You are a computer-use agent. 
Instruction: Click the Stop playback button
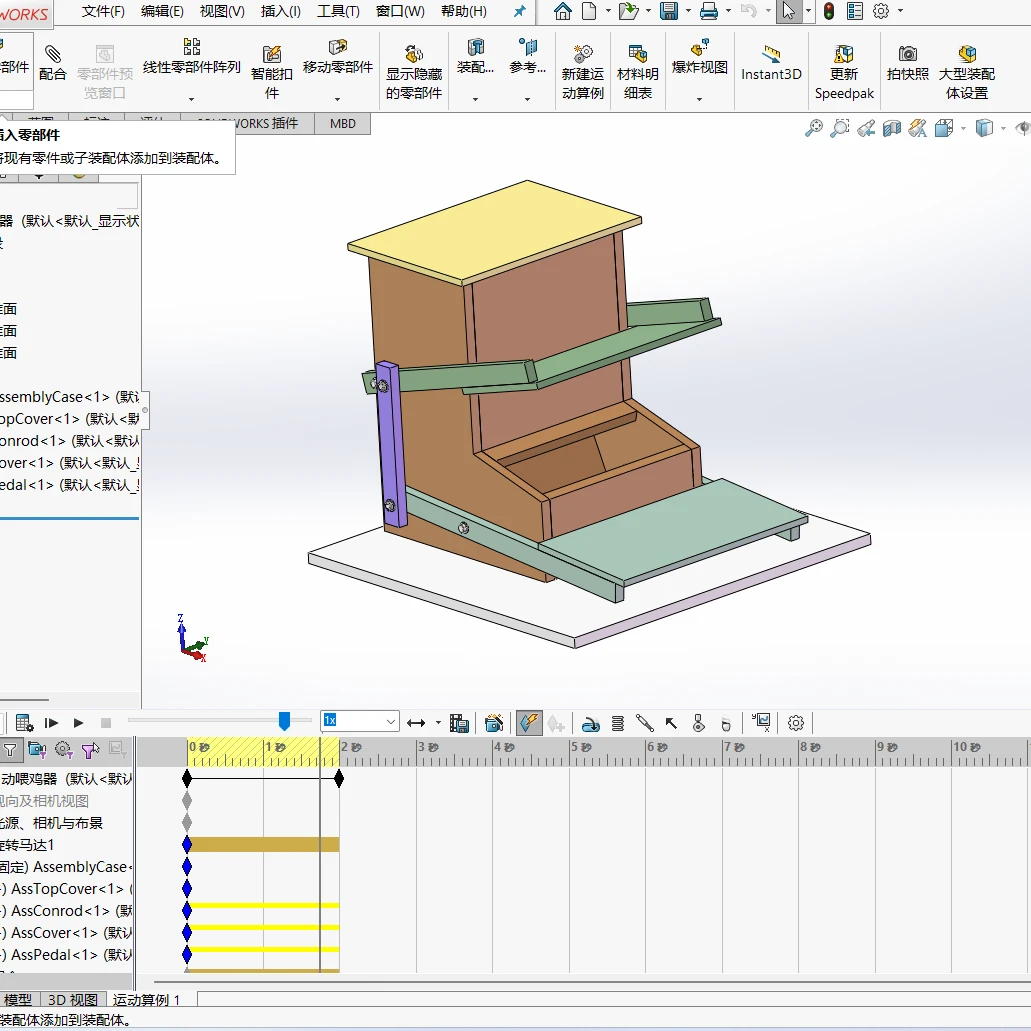(x=105, y=723)
